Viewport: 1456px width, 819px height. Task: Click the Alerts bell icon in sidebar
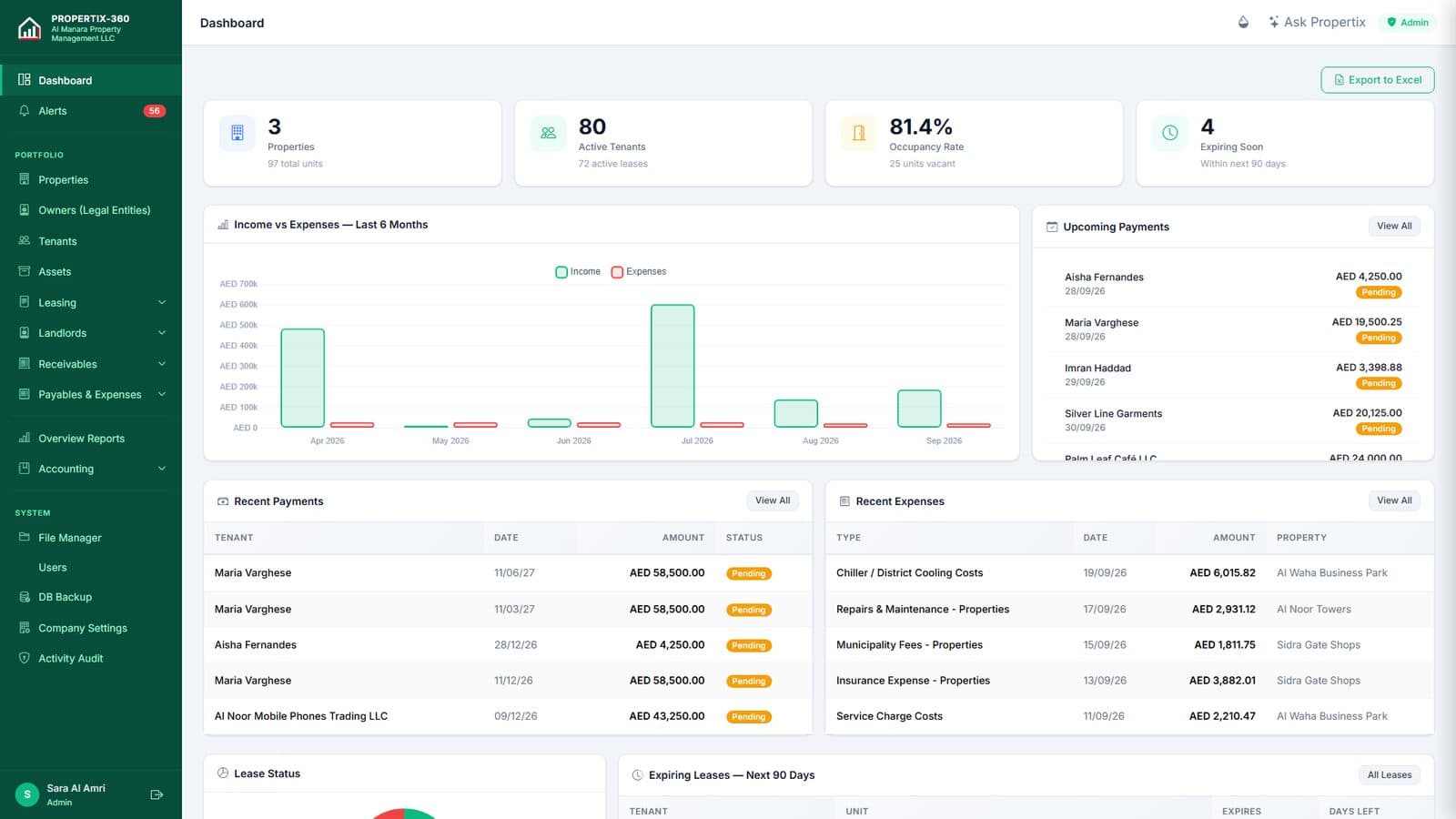click(25, 110)
